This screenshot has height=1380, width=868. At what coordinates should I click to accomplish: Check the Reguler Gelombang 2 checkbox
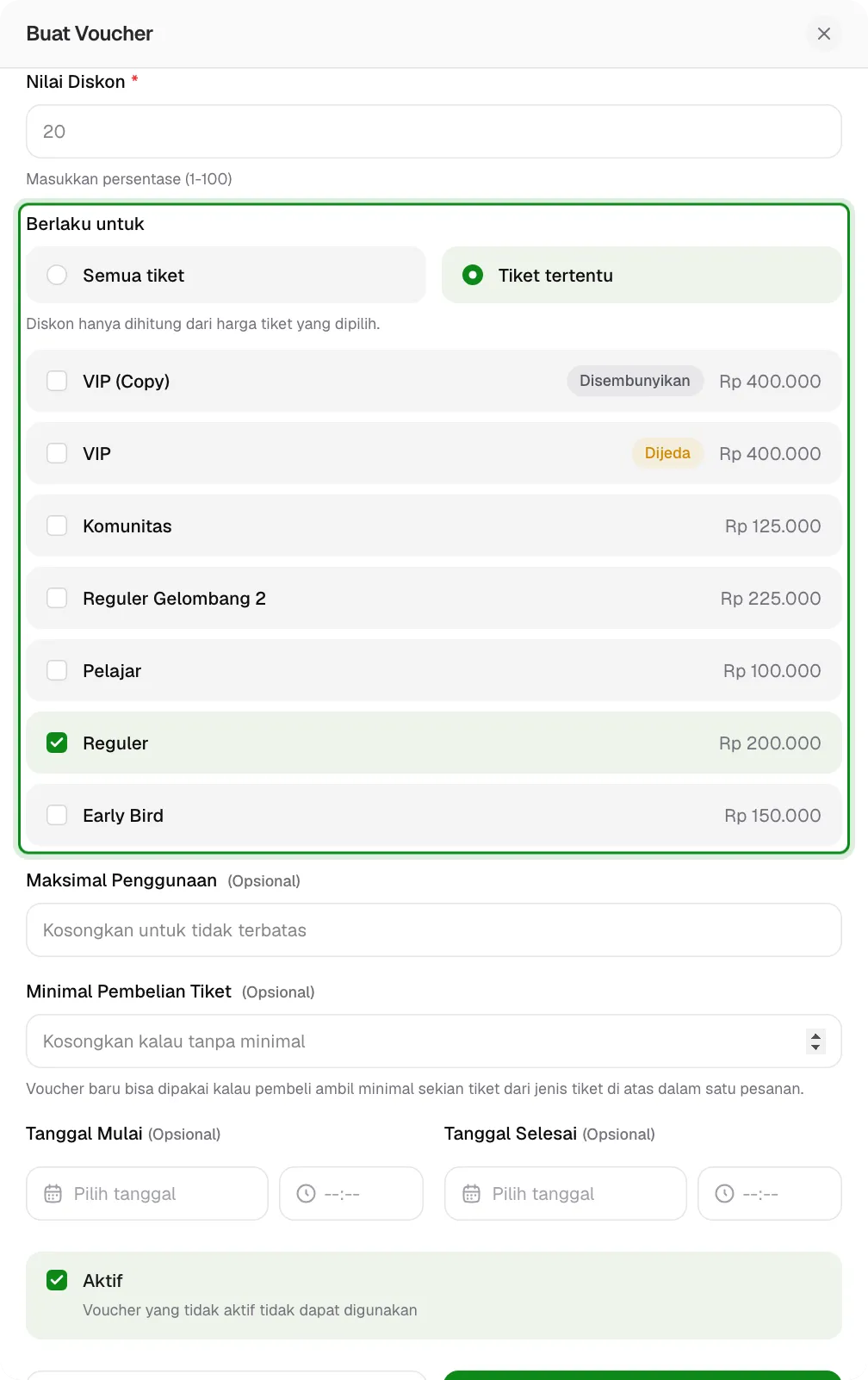click(x=57, y=598)
